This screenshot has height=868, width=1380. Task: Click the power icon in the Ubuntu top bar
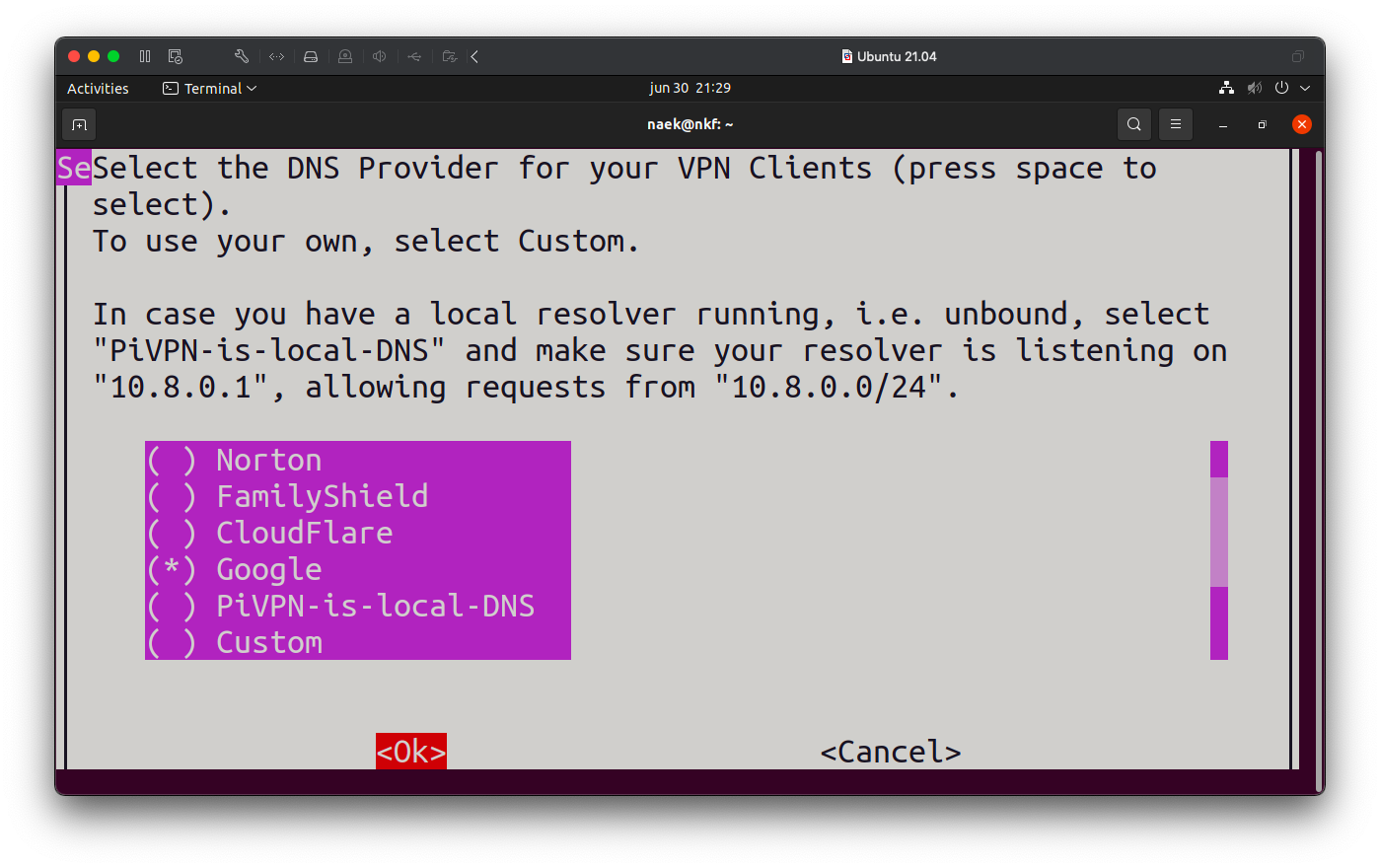pyautogui.click(x=1281, y=88)
